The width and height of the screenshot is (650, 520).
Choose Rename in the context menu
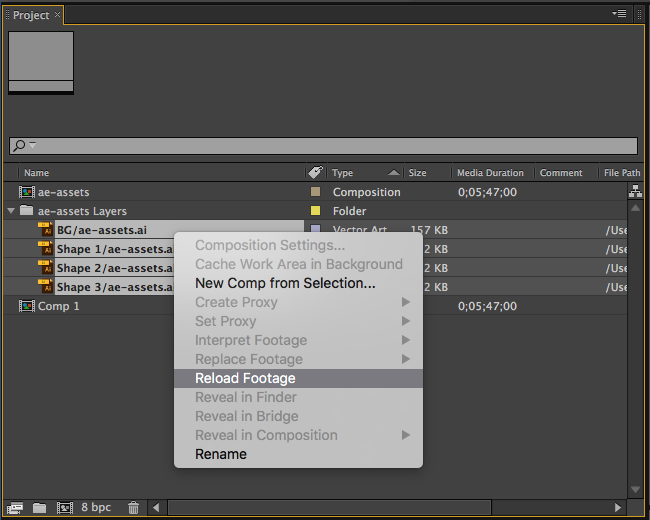(221, 454)
